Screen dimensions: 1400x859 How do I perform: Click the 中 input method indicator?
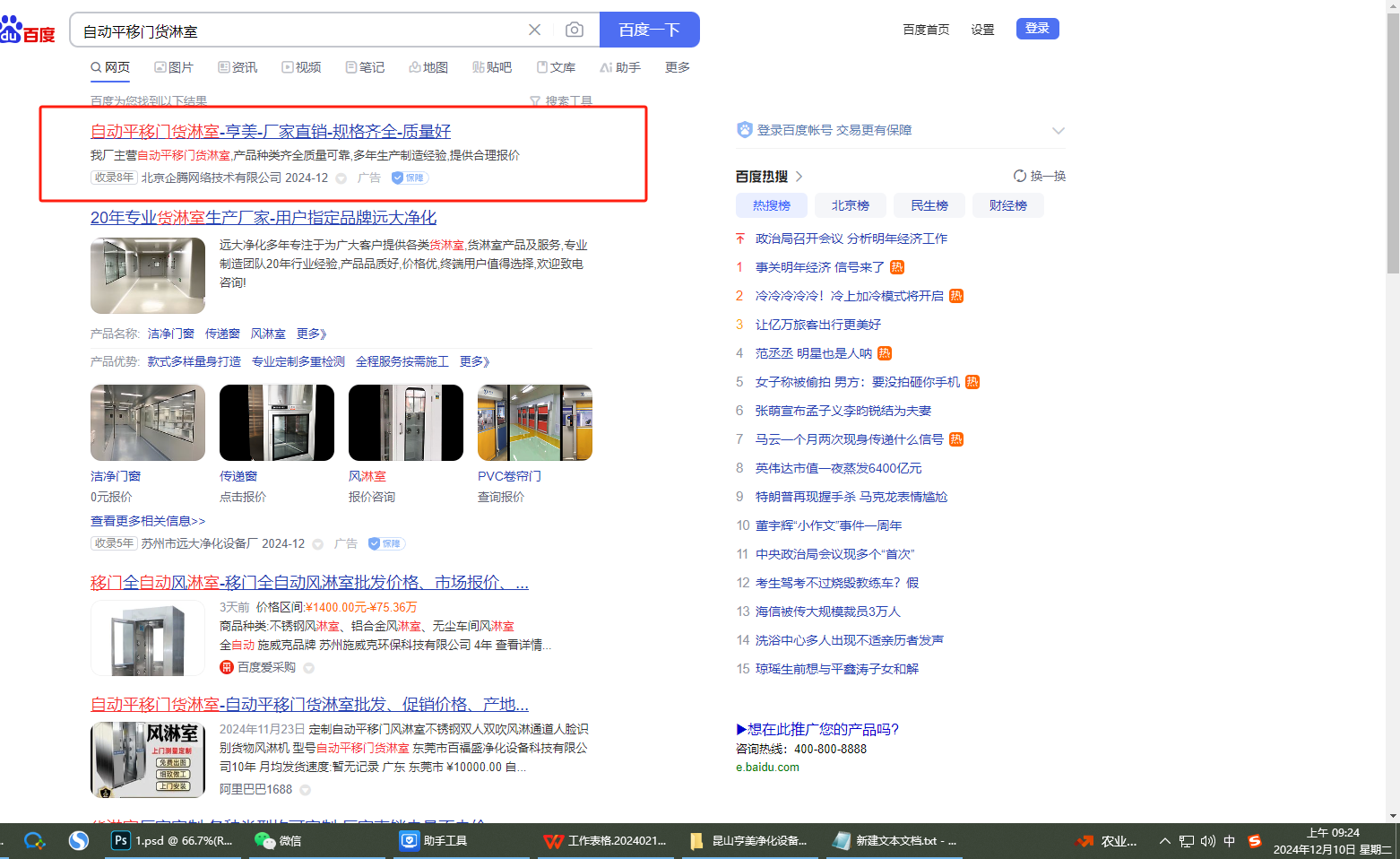(x=1230, y=841)
